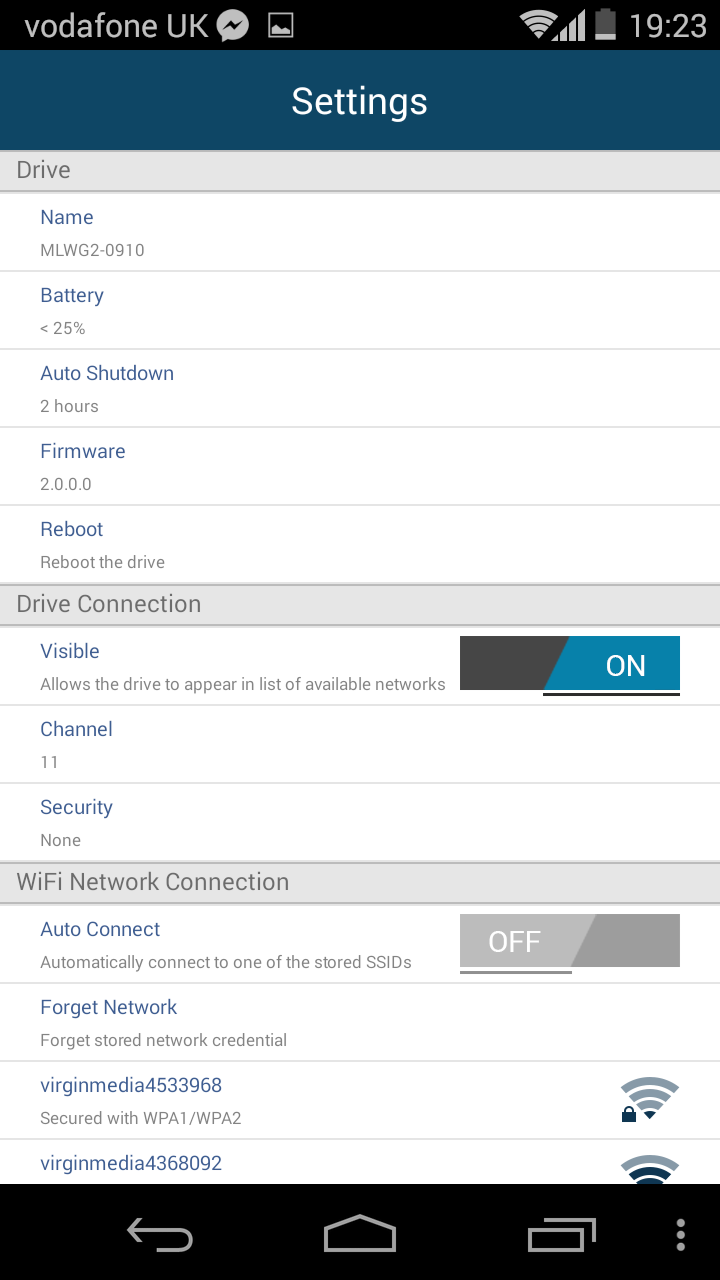Change the Channel setting
720x1280 pixels.
pos(76,744)
